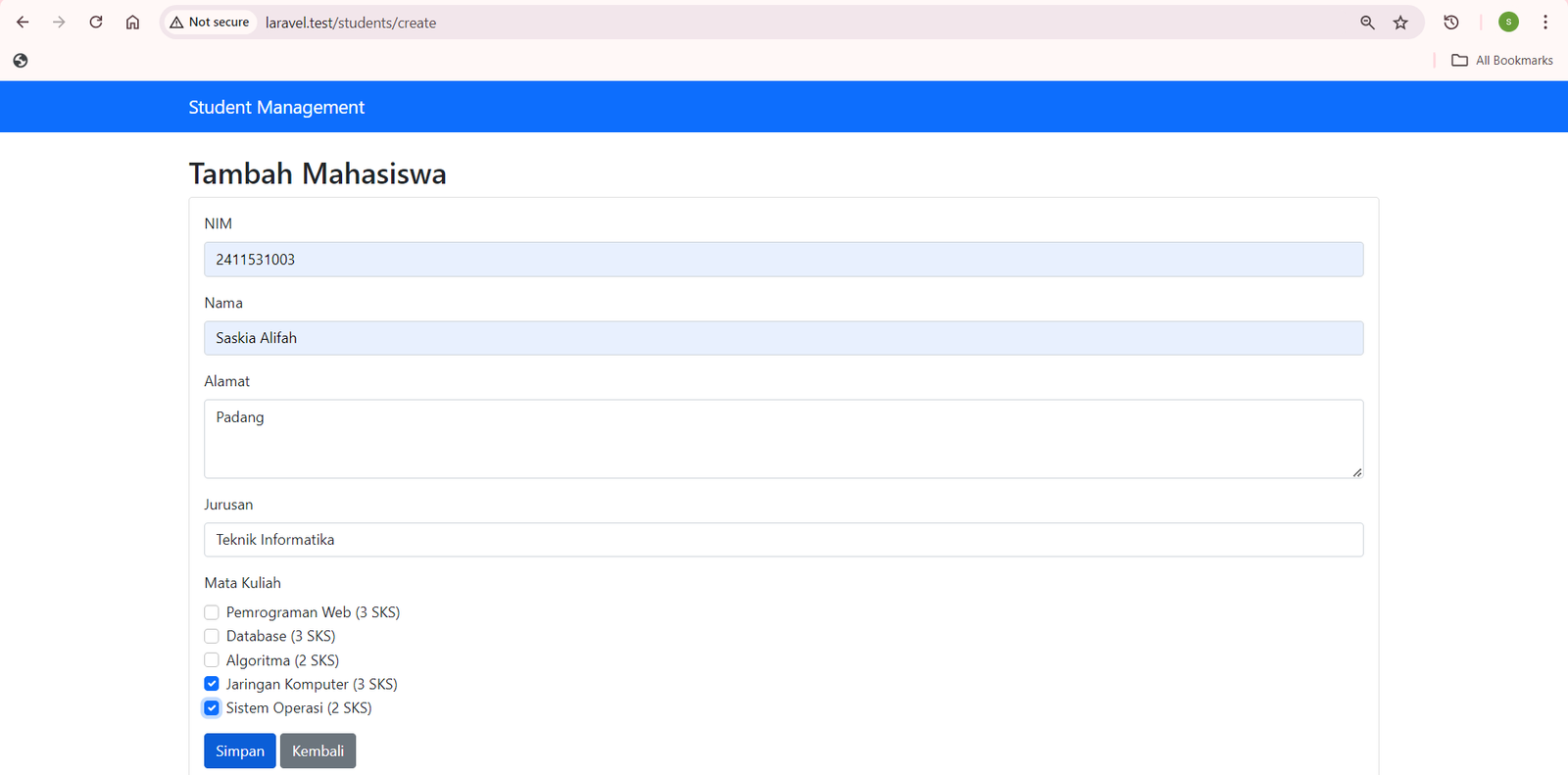The width and height of the screenshot is (1568, 775).
Task: Click the Pemrograman Web (3 SKS) label text
Action: (313, 612)
